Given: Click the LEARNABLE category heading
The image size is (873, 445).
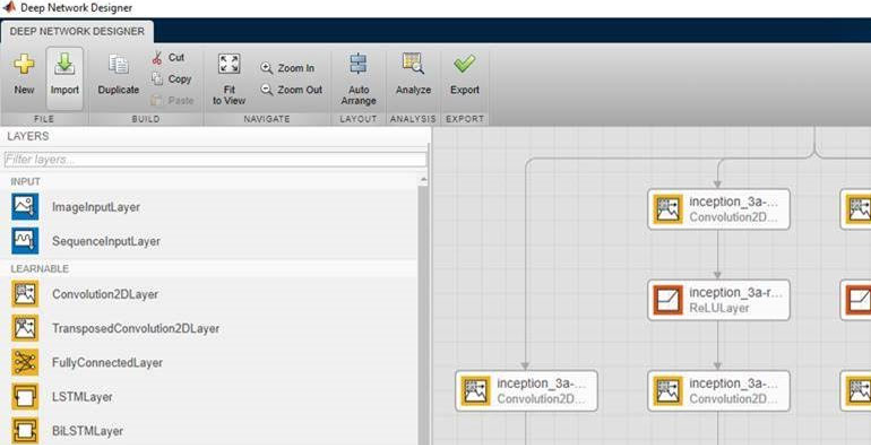Looking at the screenshot, I should (40, 268).
